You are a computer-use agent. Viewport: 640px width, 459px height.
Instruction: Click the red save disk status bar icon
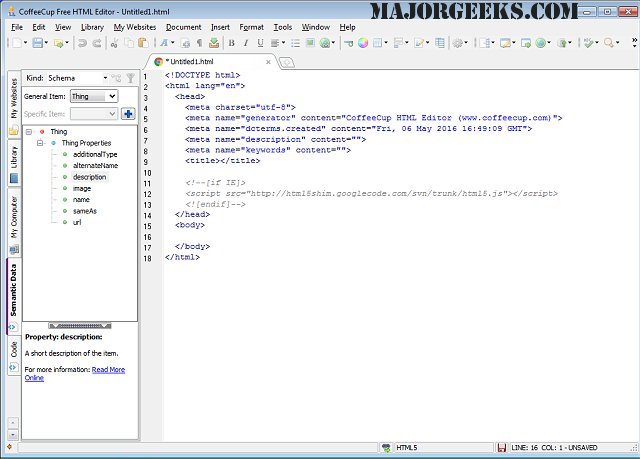(x=502, y=448)
